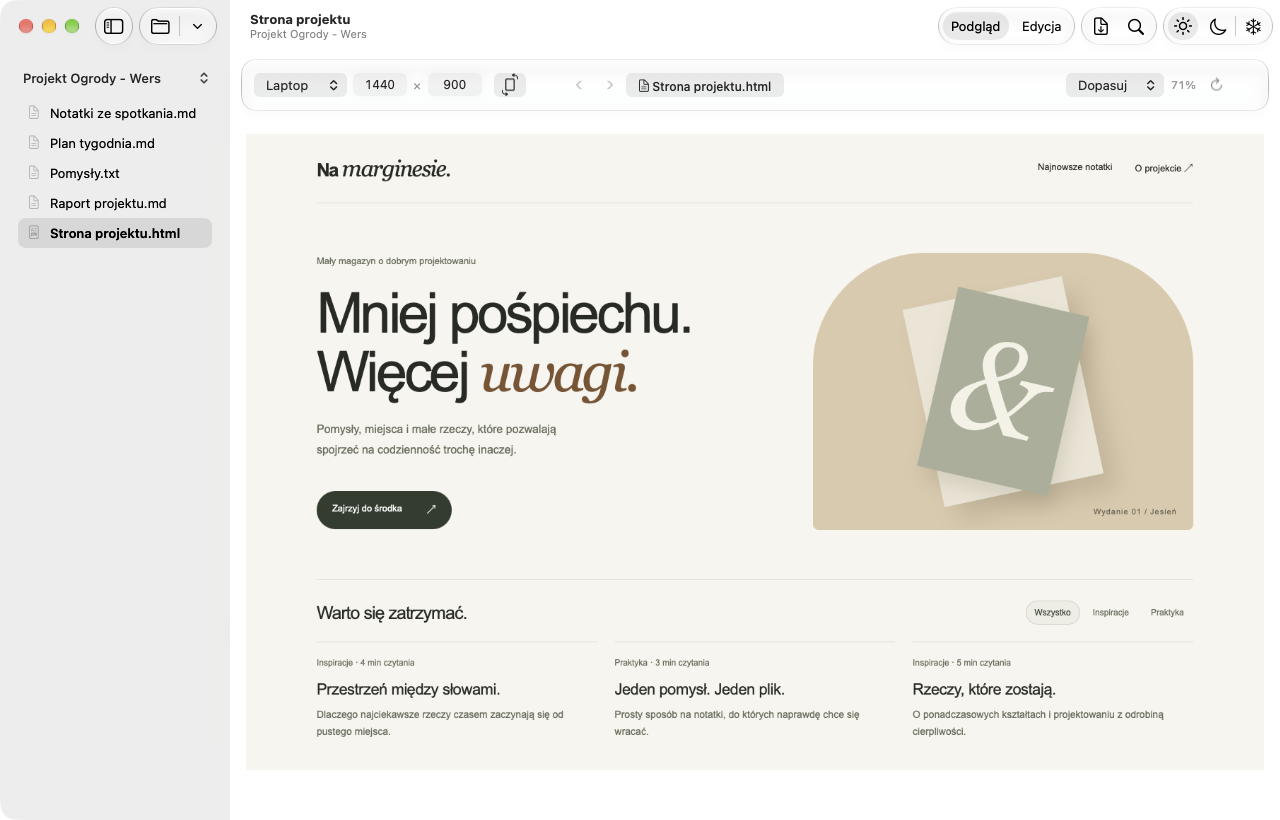This screenshot has height=820, width=1280.
Task: Open the Dopasuj zoom dropdown
Action: tap(1115, 85)
